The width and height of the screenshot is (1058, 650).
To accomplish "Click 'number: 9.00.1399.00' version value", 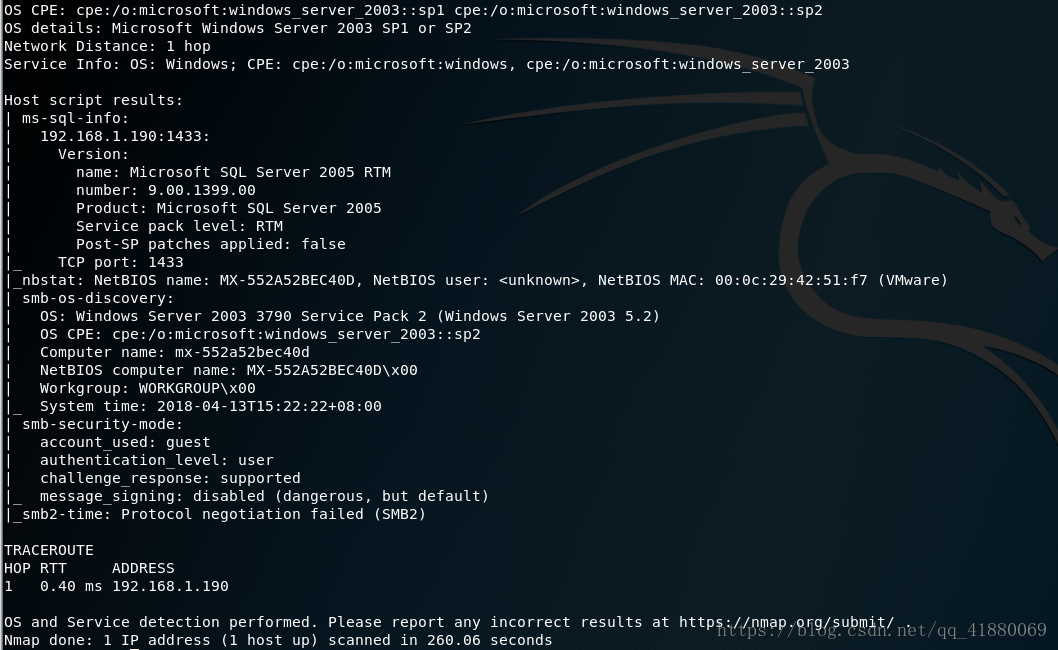I will pos(165,190).
